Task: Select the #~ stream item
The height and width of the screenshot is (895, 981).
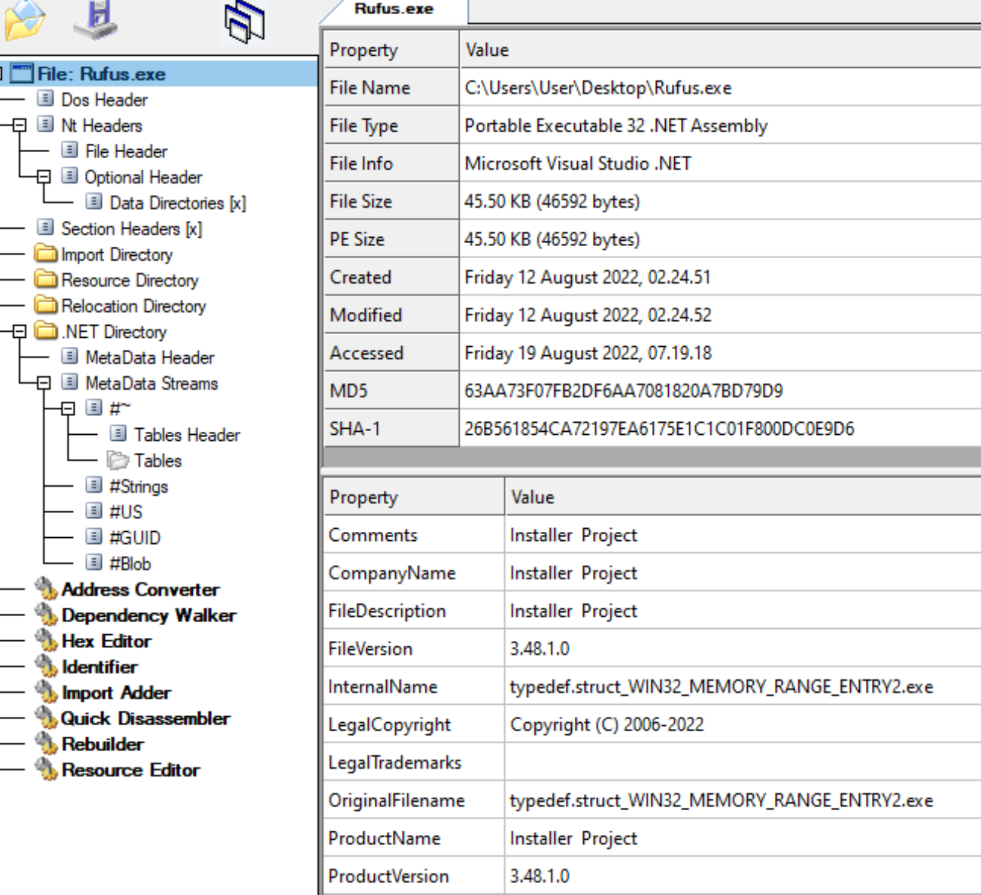Action: pyautogui.click(x=119, y=408)
